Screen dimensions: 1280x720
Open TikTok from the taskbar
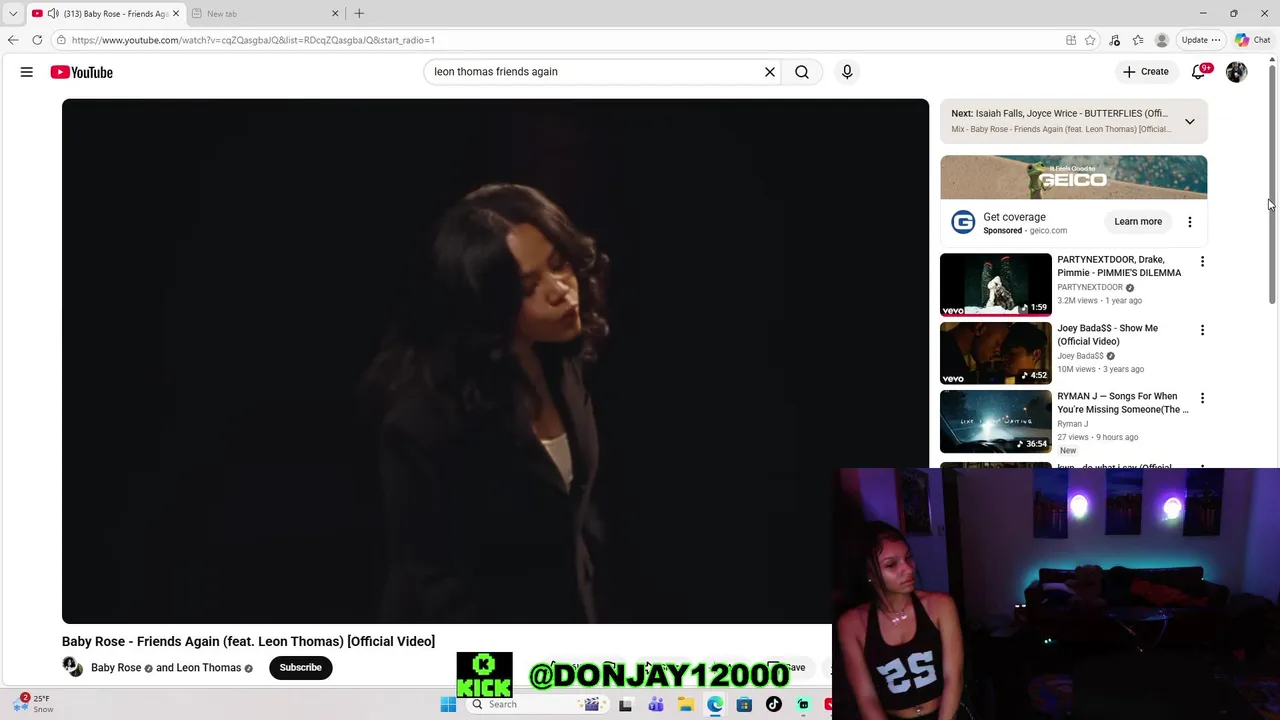(x=773, y=704)
